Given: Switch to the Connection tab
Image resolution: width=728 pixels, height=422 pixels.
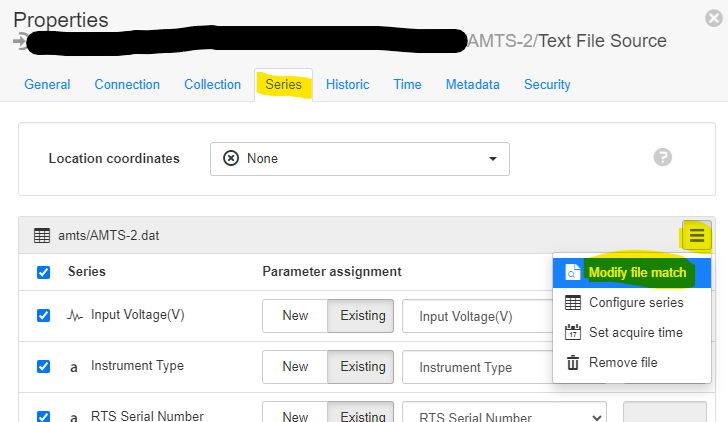Looking at the screenshot, I should pyautogui.click(x=127, y=85).
